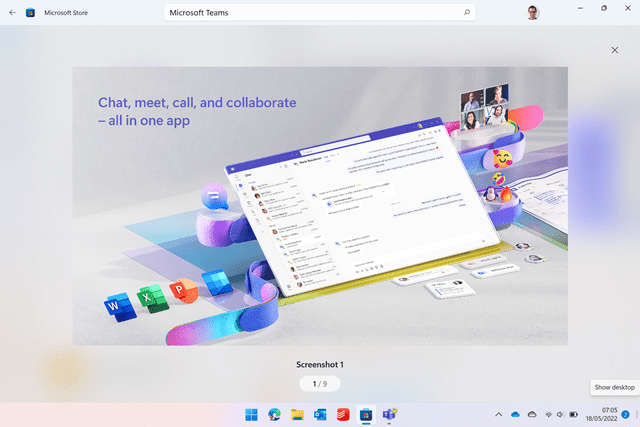Click the Teams screenshot preview image
This screenshot has height=427, width=640.
pyautogui.click(x=320, y=206)
